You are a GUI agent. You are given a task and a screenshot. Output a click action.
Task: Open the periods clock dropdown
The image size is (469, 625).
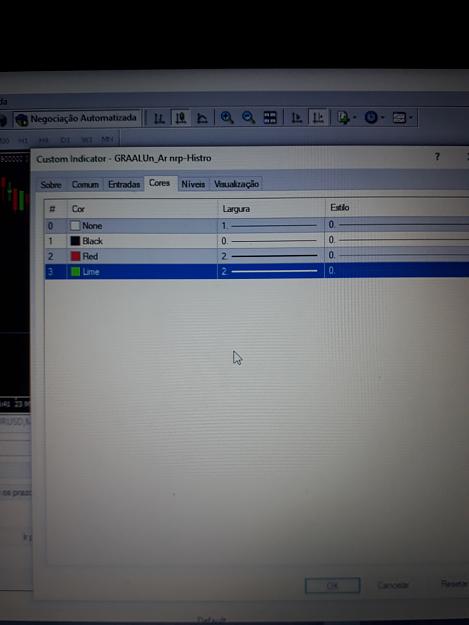(x=374, y=118)
